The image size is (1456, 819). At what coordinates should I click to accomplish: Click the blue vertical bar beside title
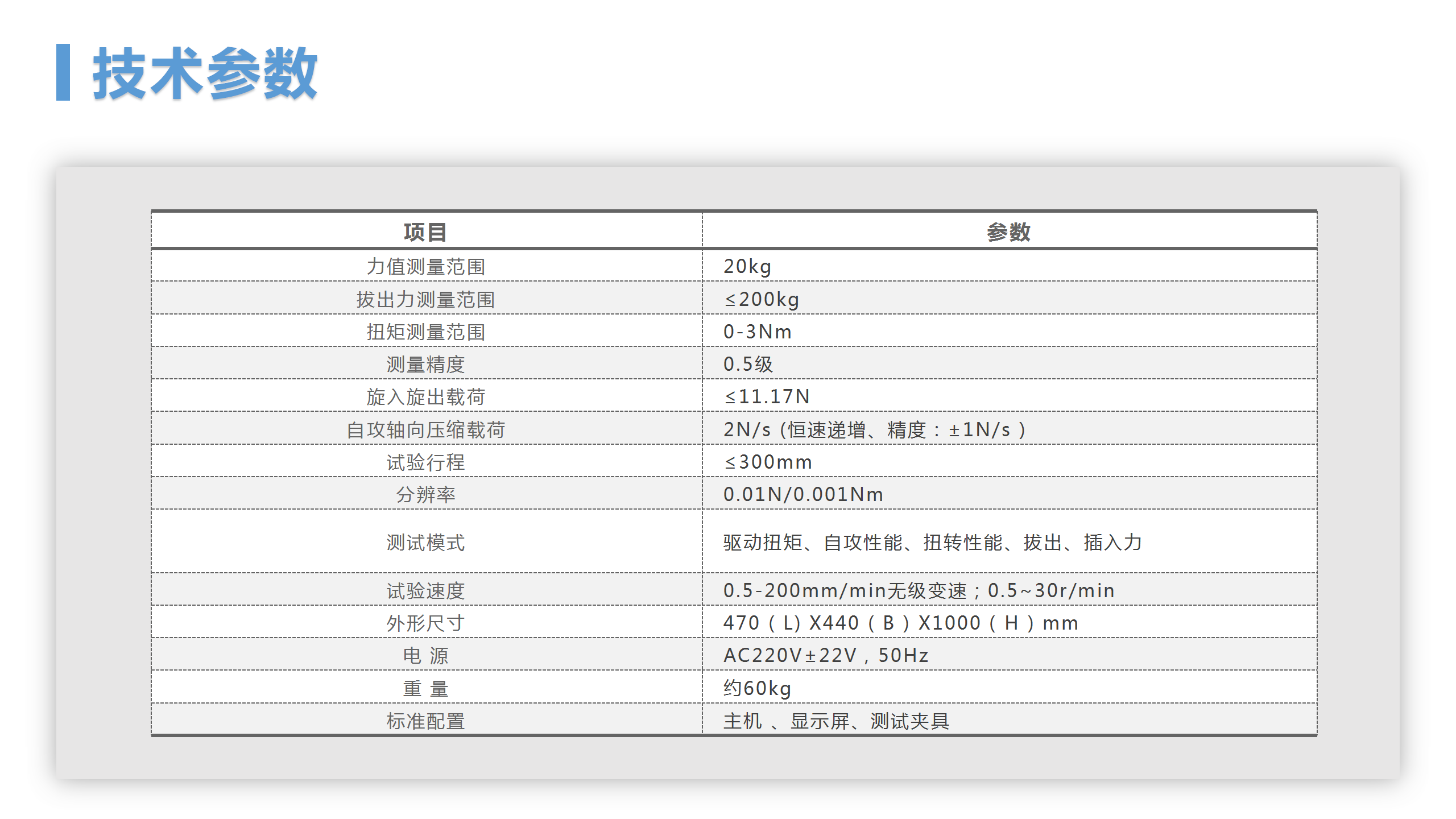pyautogui.click(x=63, y=72)
